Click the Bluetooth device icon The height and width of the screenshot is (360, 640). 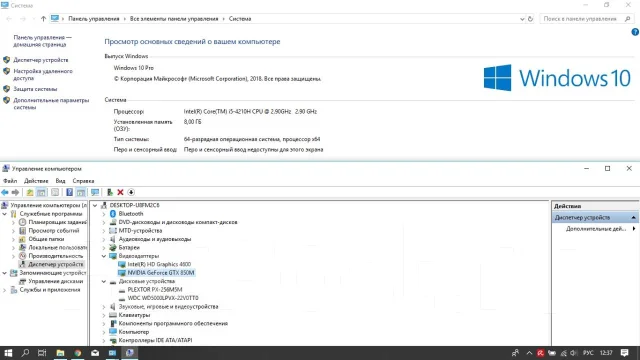[113, 214]
